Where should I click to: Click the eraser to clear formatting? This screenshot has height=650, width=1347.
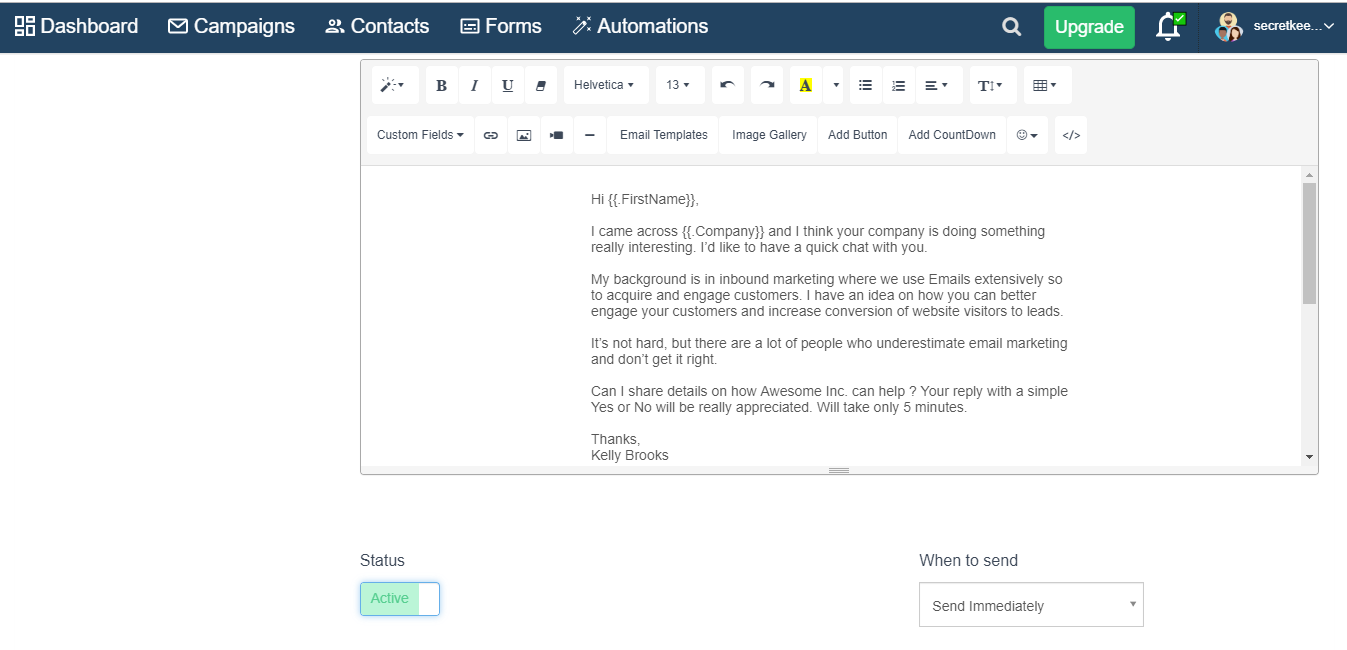541,86
